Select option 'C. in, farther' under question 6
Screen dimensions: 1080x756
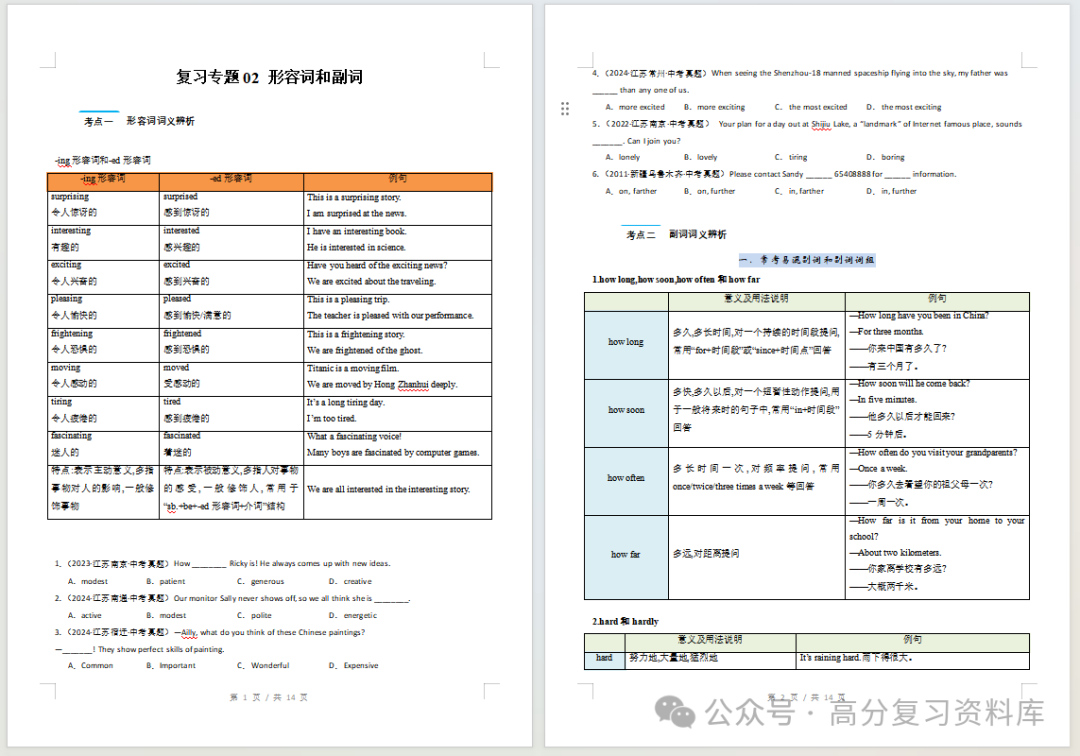click(799, 191)
